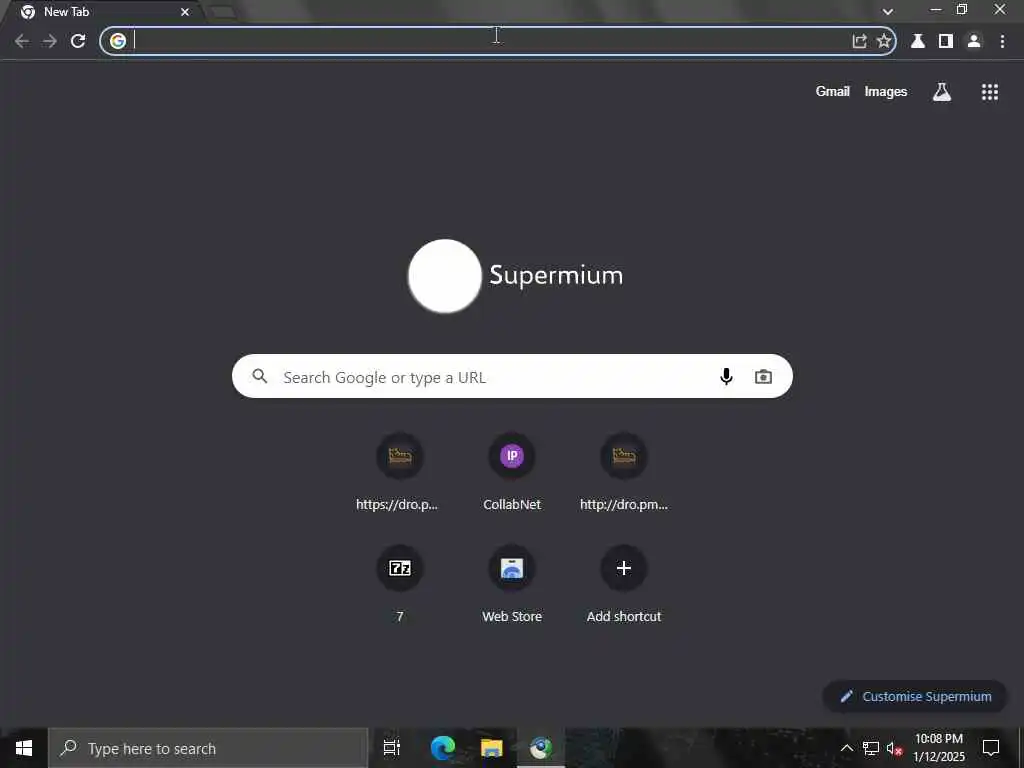The width and height of the screenshot is (1024, 768).
Task: Open the Google apps grid
Action: (x=990, y=92)
